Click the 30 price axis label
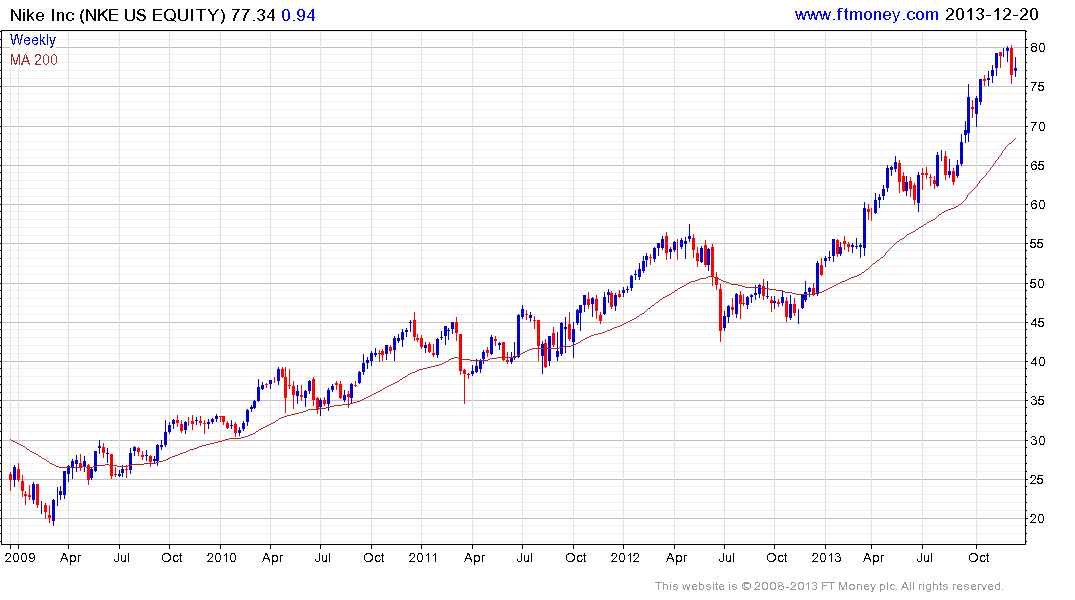 pyautogui.click(x=1037, y=440)
